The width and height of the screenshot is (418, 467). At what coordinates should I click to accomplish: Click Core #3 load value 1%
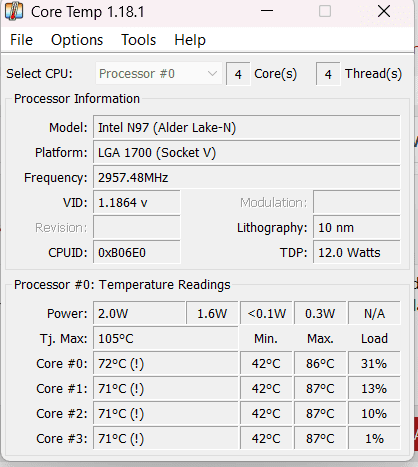tap(374, 439)
